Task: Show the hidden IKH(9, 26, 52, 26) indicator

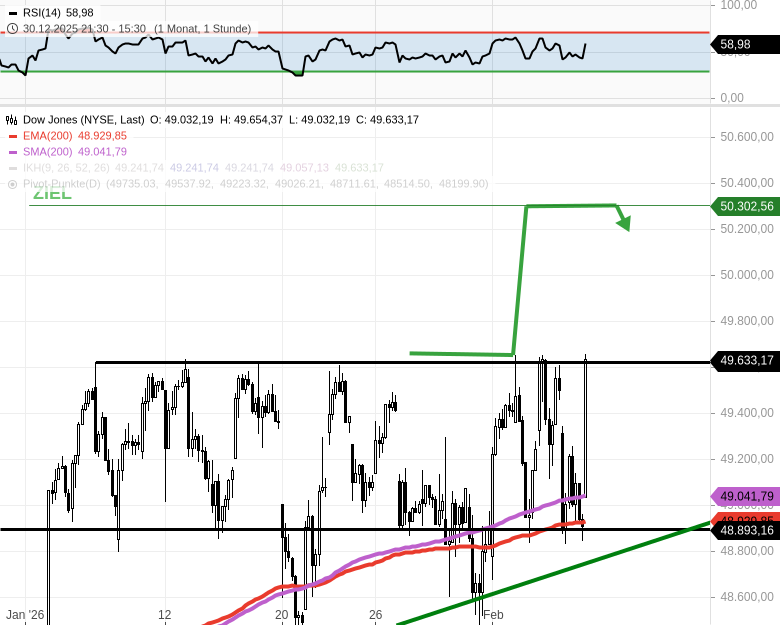Action: click(62, 168)
